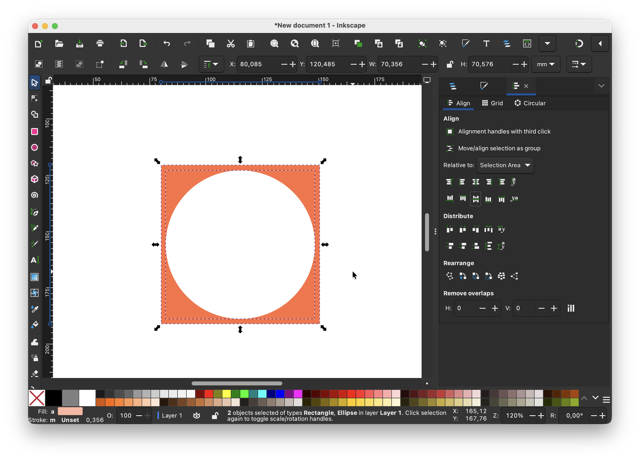This screenshot has width=640, height=461.
Task: Expand the toolbar overflow arrow
Action: tap(547, 44)
